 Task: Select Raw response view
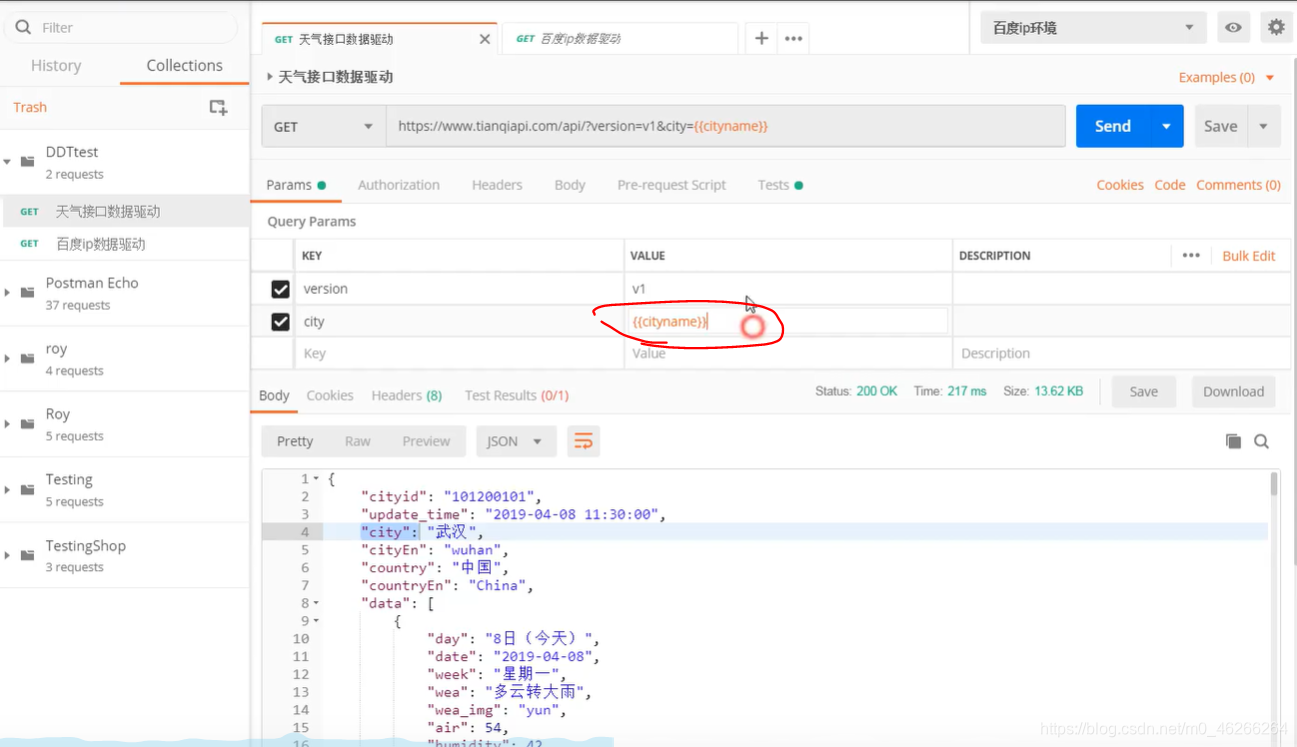(357, 441)
